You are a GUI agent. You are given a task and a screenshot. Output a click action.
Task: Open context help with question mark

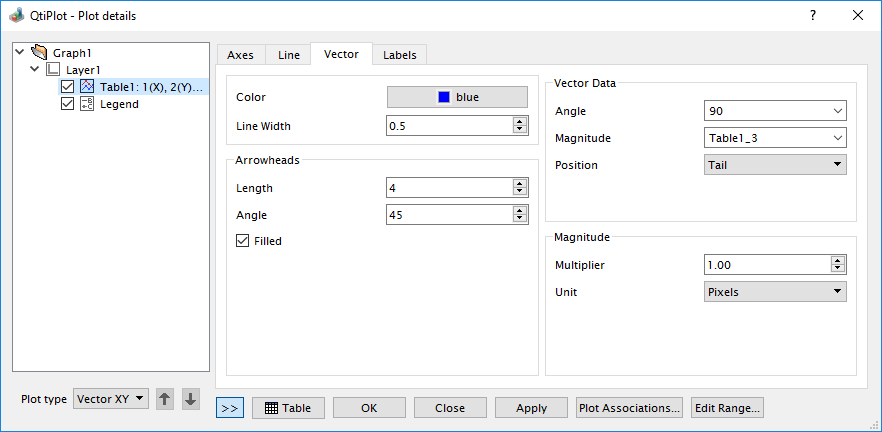813,15
